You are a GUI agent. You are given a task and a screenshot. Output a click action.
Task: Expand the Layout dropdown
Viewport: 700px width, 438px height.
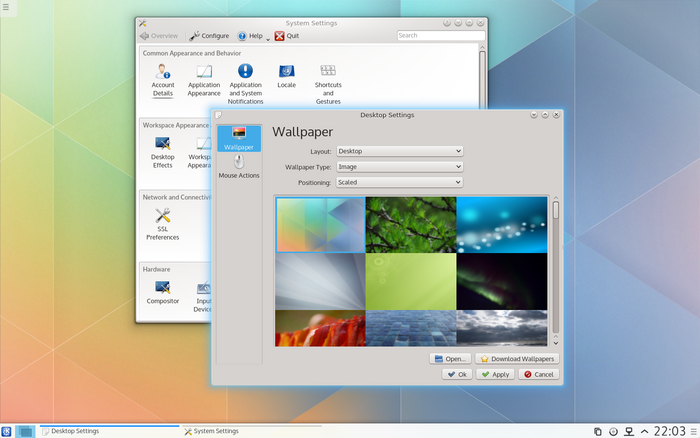[x=399, y=151]
